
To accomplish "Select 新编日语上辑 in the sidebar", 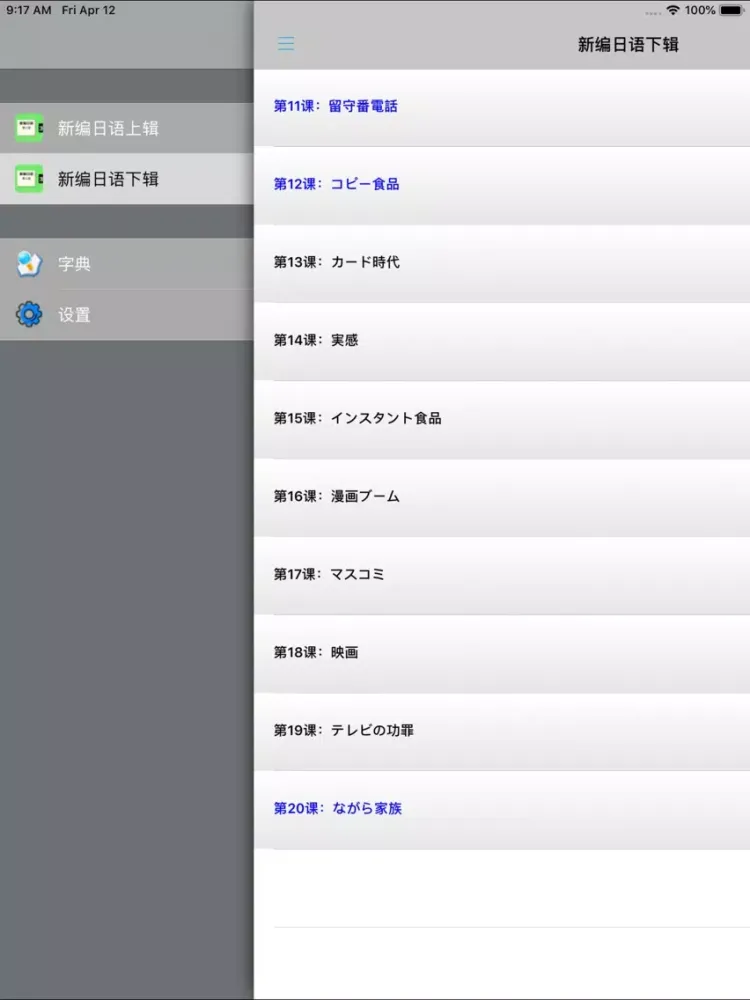I will 127,128.
